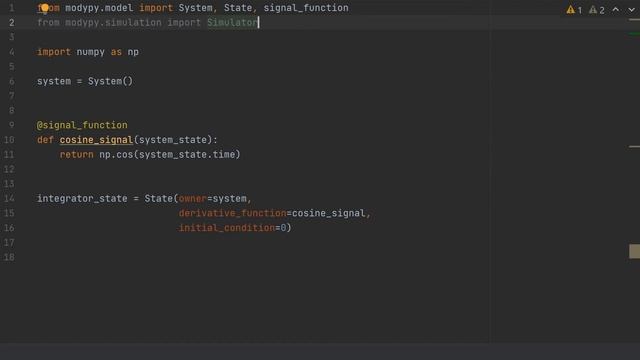Click 'np.cos' in the return statement
This screenshot has height=360, width=640.
(x=116, y=155)
